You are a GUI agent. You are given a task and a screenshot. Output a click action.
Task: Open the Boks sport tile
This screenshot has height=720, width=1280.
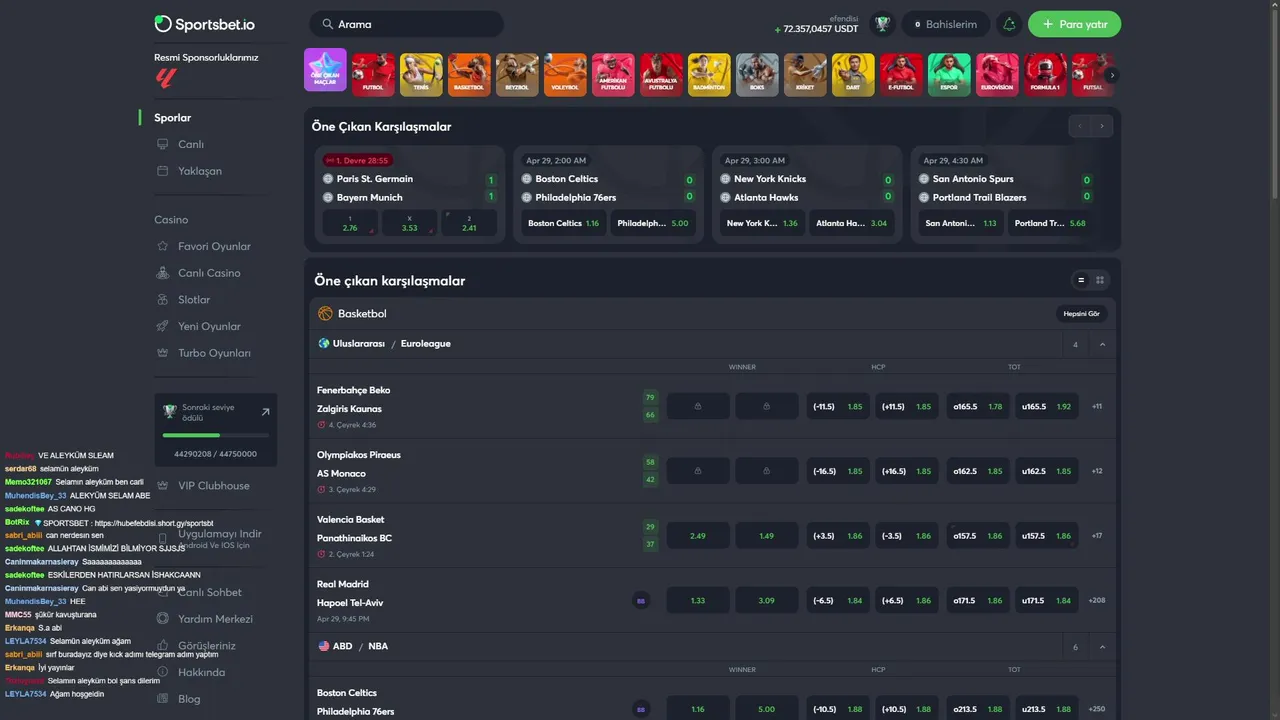pos(757,74)
